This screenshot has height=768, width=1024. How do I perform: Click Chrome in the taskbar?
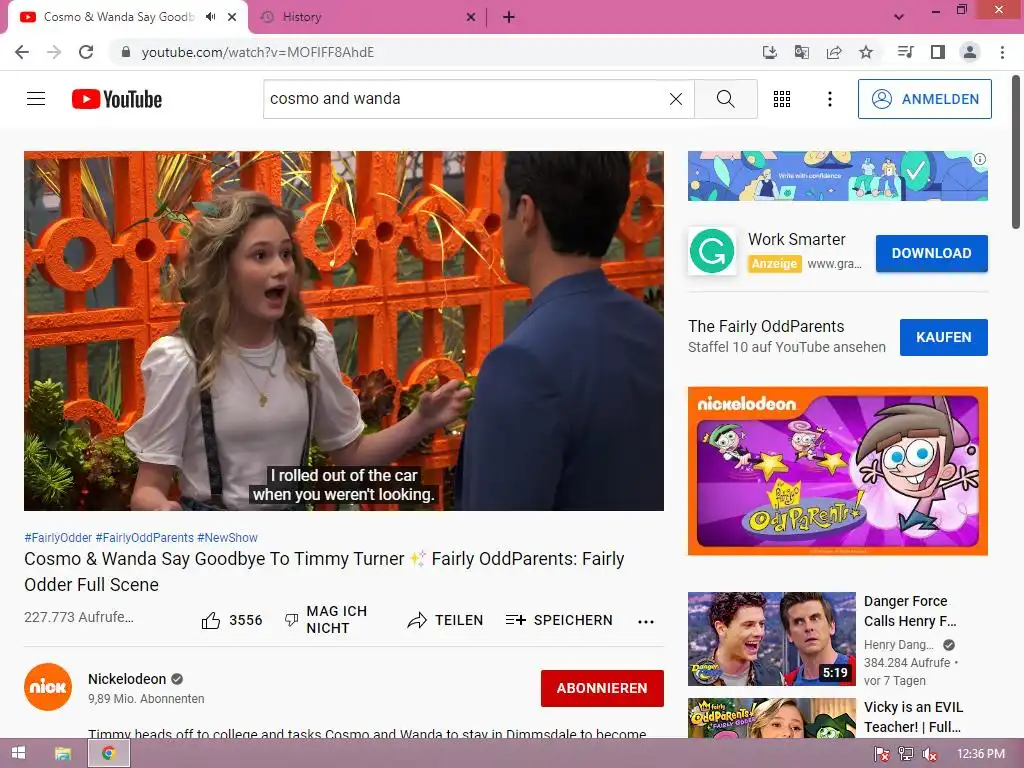click(x=109, y=754)
